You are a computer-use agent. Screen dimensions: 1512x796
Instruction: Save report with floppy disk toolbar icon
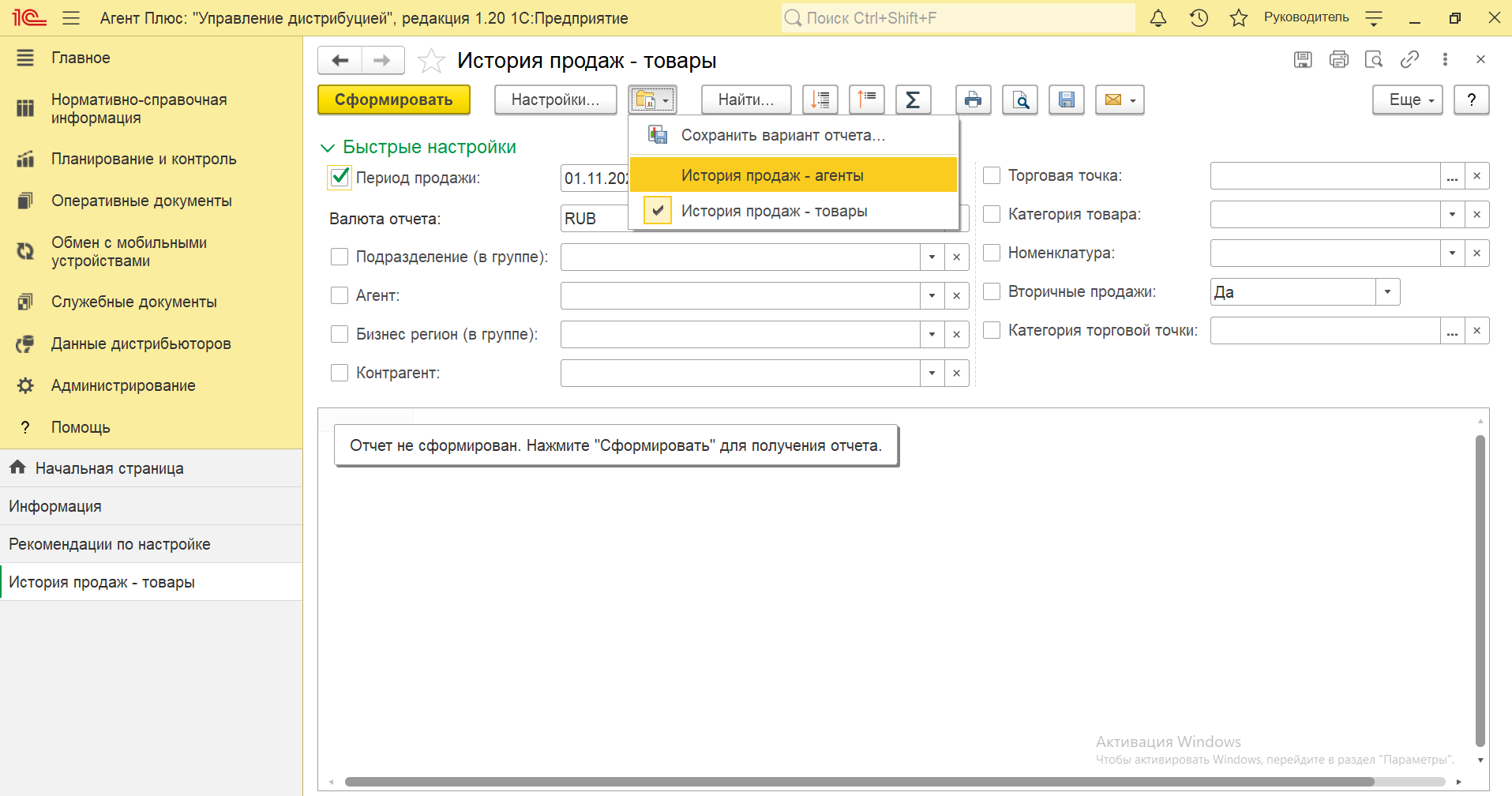pyautogui.click(x=1067, y=100)
